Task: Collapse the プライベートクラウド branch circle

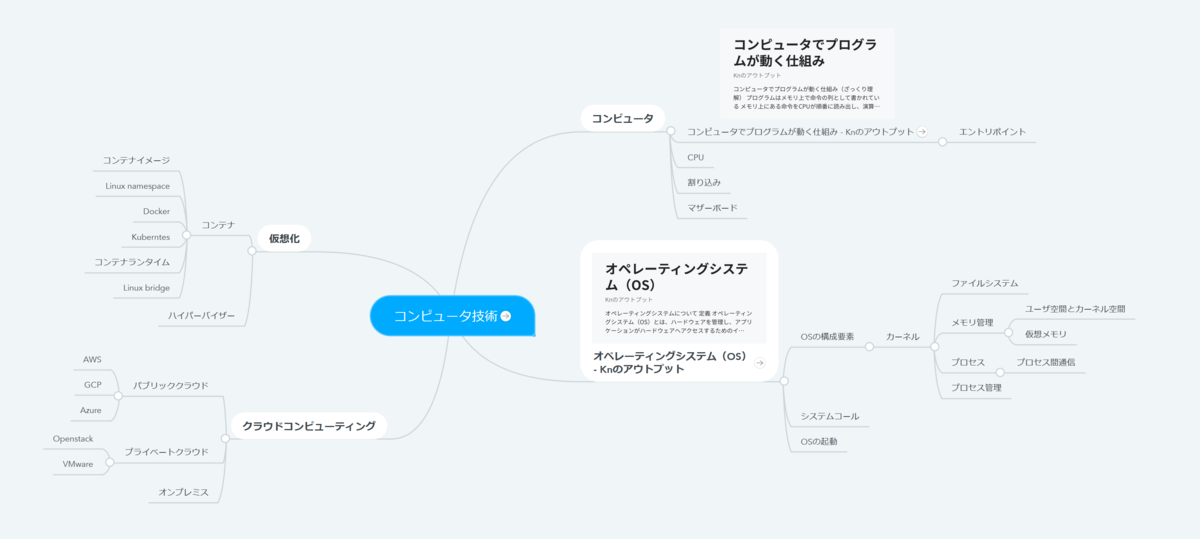Action: coord(110,463)
